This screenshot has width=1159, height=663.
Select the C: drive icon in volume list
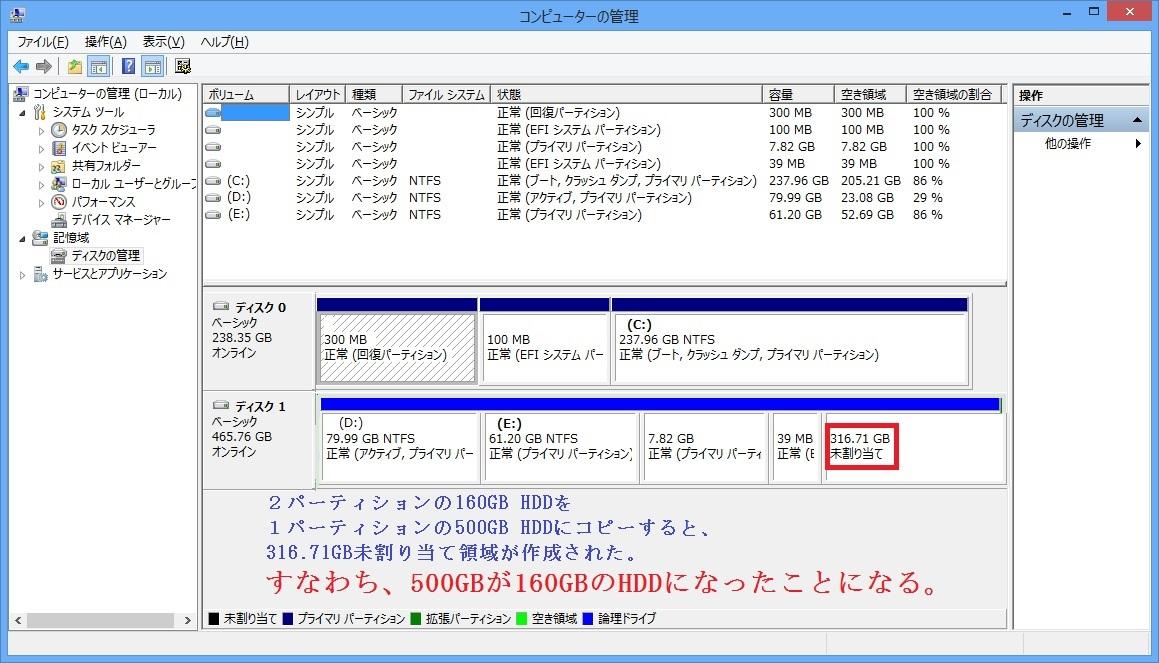click(212, 181)
